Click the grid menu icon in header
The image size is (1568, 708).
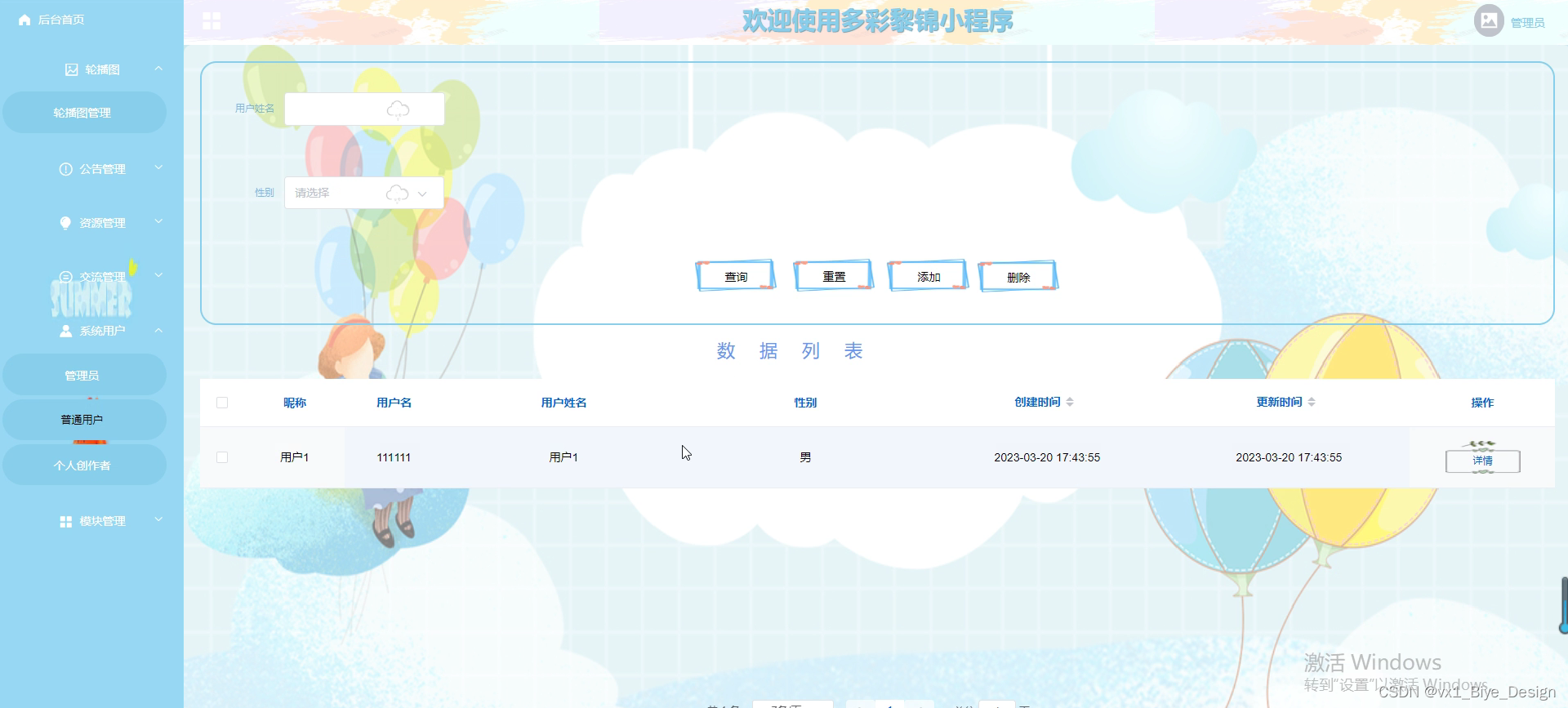(212, 20)
